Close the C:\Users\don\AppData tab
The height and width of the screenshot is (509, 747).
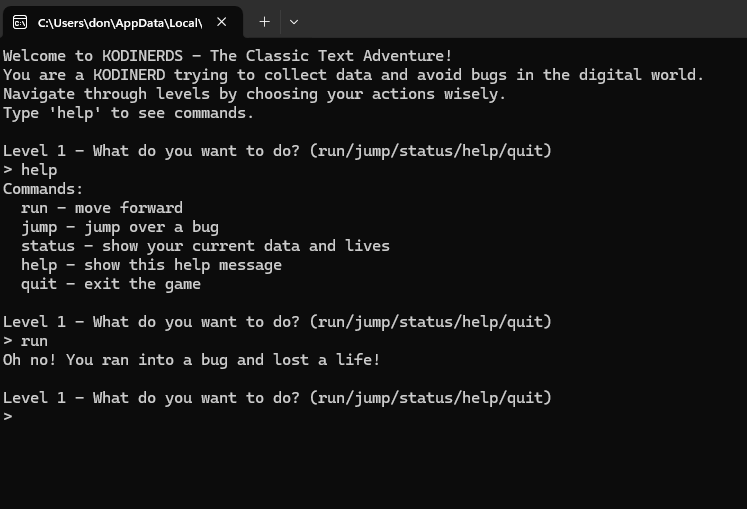click(x=222, y=22)
